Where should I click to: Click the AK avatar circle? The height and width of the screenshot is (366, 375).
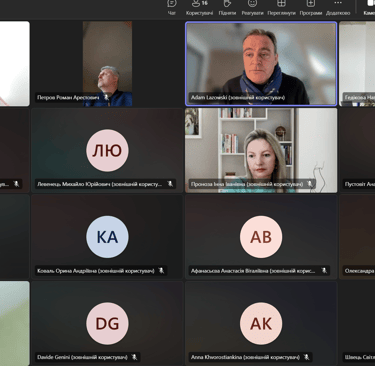pos(261,324)
